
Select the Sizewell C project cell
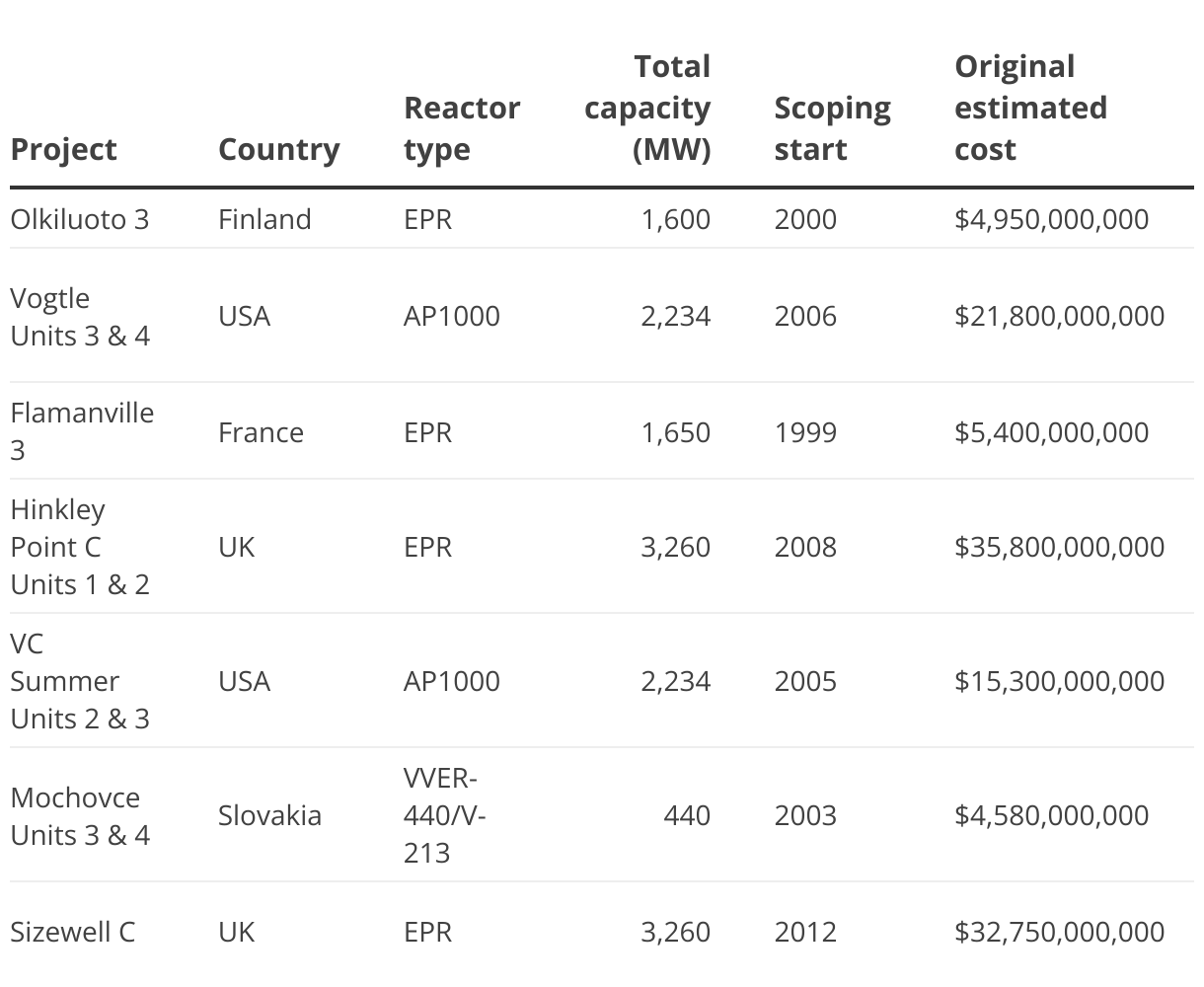[x=72, y=932]
